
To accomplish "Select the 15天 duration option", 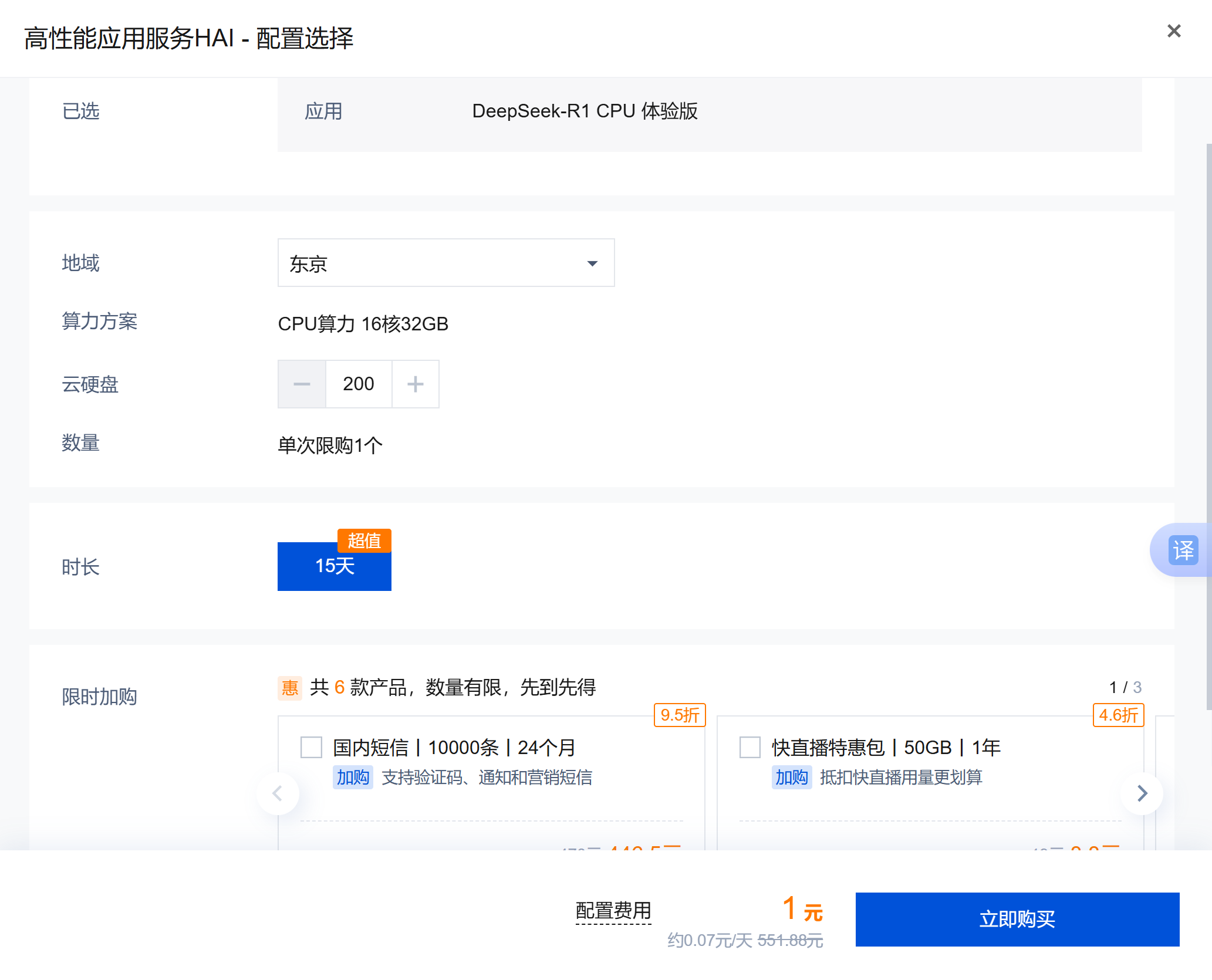I will pos(334,566).
